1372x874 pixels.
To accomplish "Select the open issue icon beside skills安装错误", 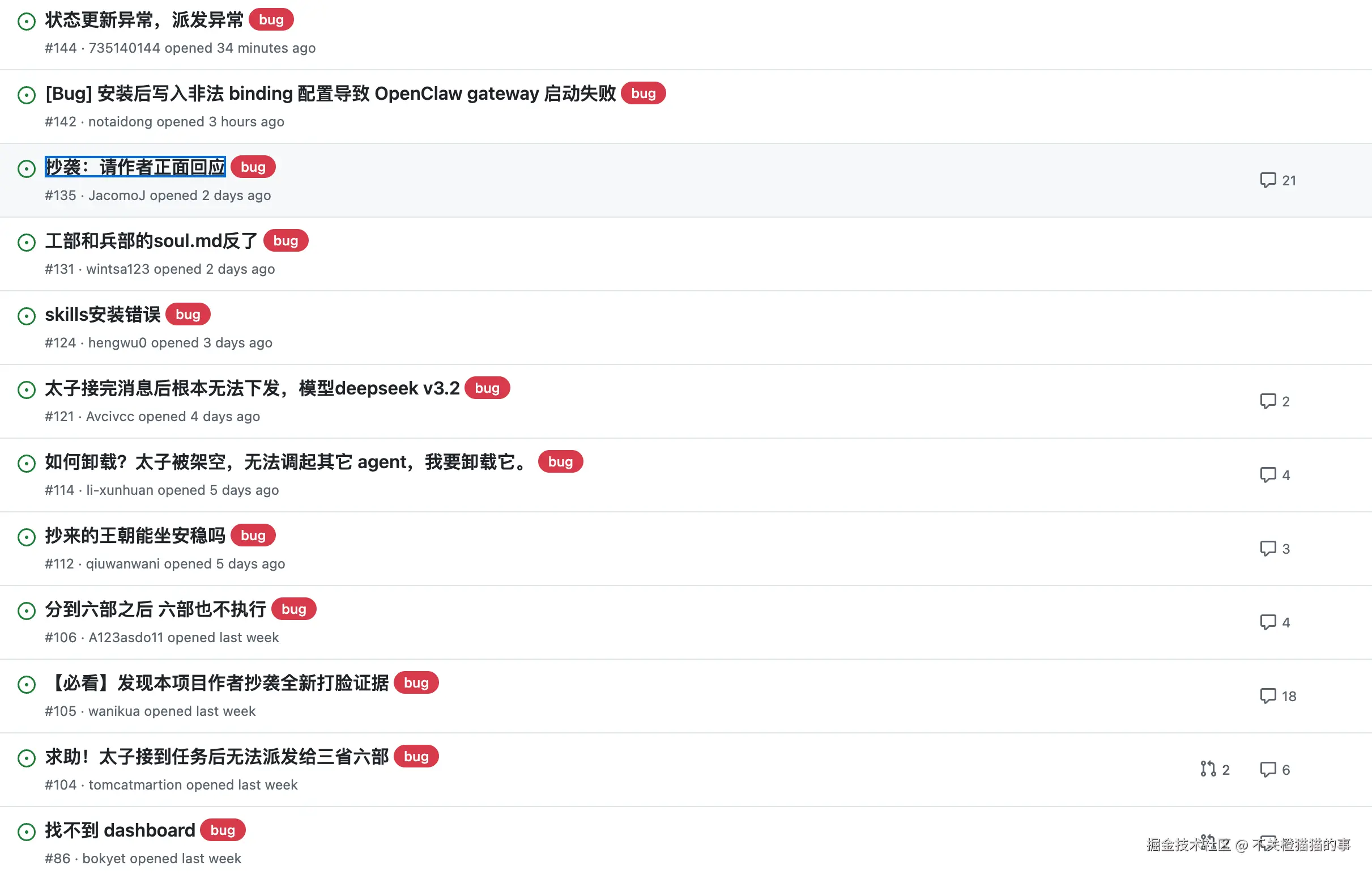I will point(27,316).
